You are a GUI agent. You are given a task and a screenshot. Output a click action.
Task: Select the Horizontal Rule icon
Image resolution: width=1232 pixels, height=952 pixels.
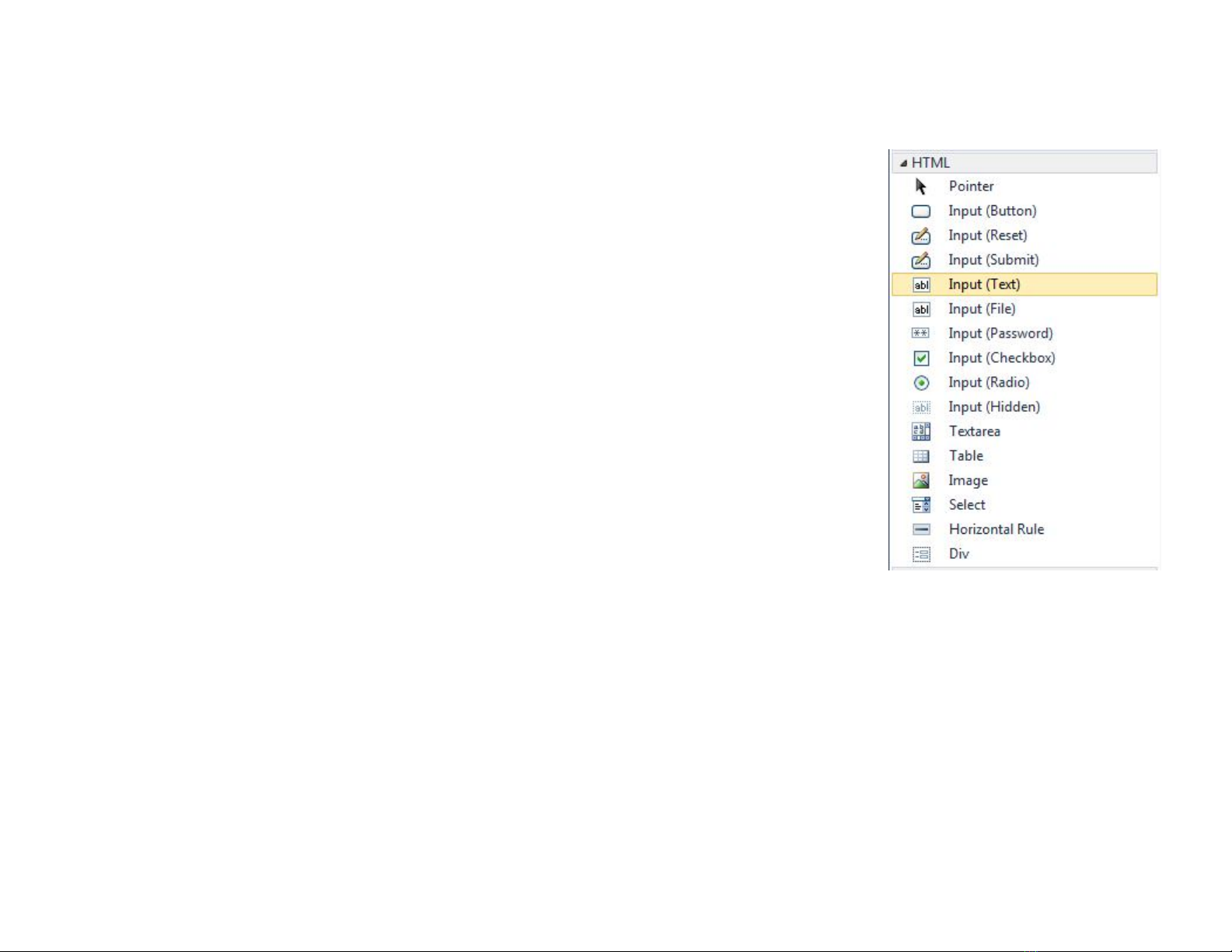pyautogui.click(x=921, y=529)
